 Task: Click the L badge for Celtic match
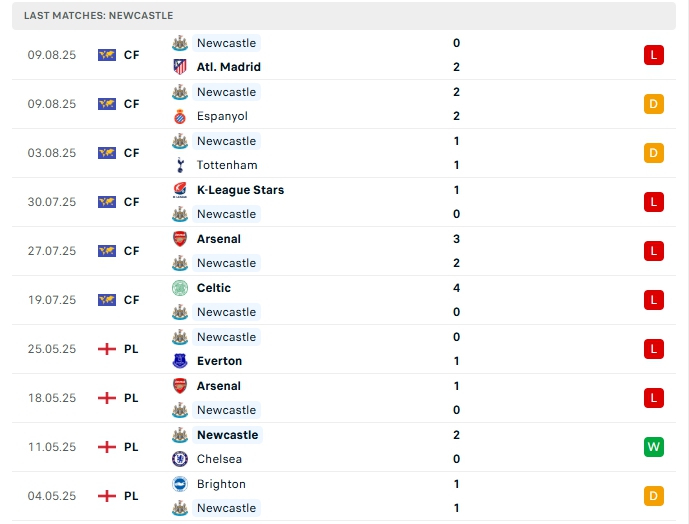(x=654, y=300)
